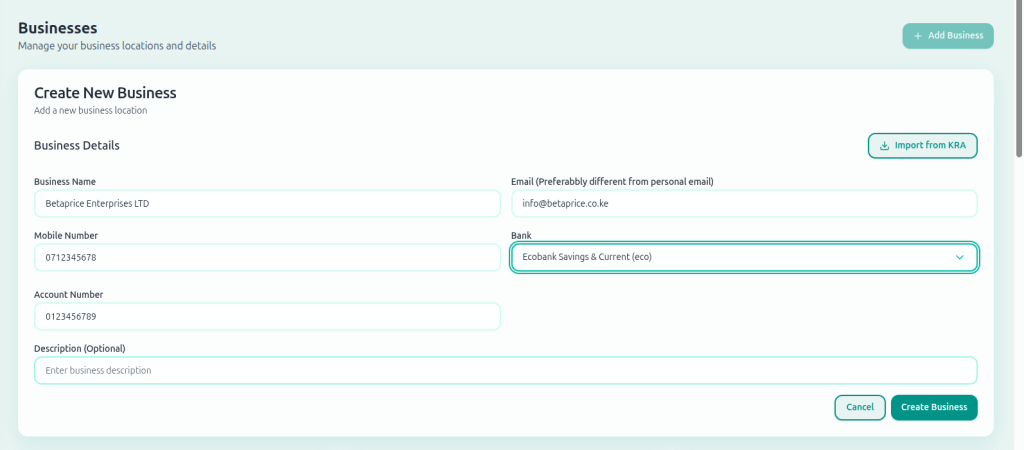Click the Business Details section title
Viewport: 1024px width, 450px height.
pyautogui.click(x=76, y=145)
